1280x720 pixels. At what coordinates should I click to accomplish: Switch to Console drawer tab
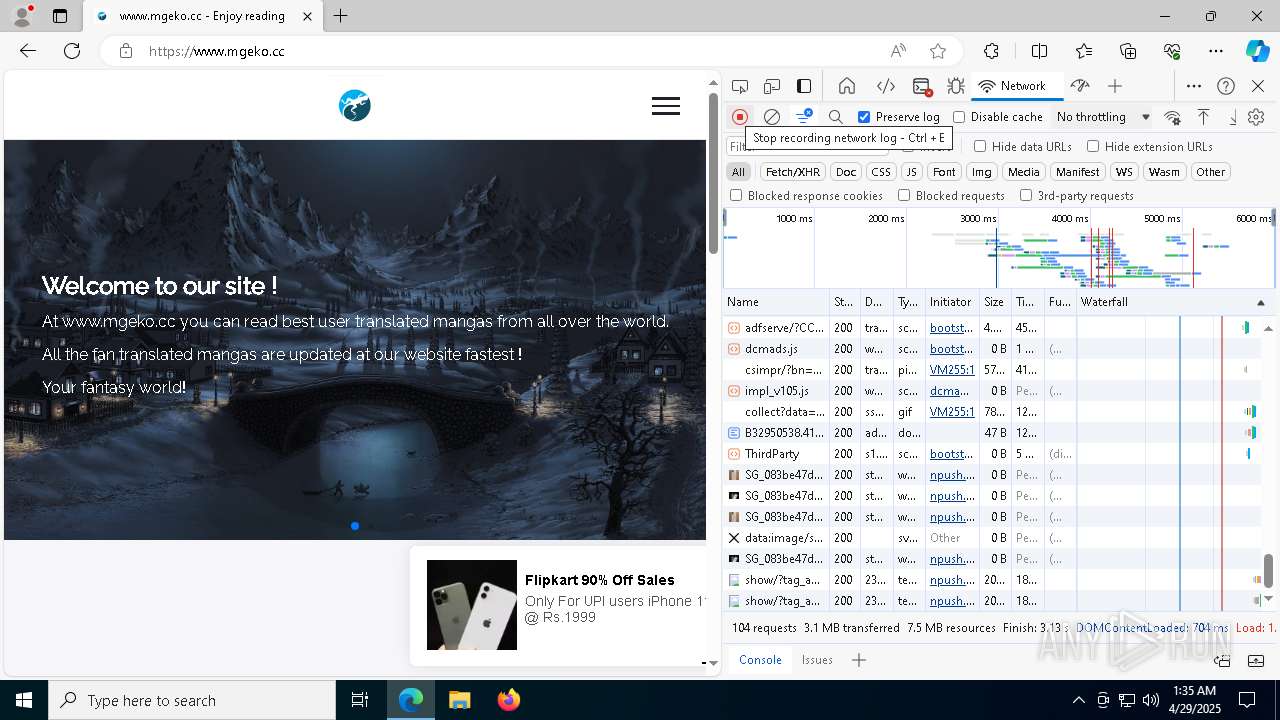(760, 660)
